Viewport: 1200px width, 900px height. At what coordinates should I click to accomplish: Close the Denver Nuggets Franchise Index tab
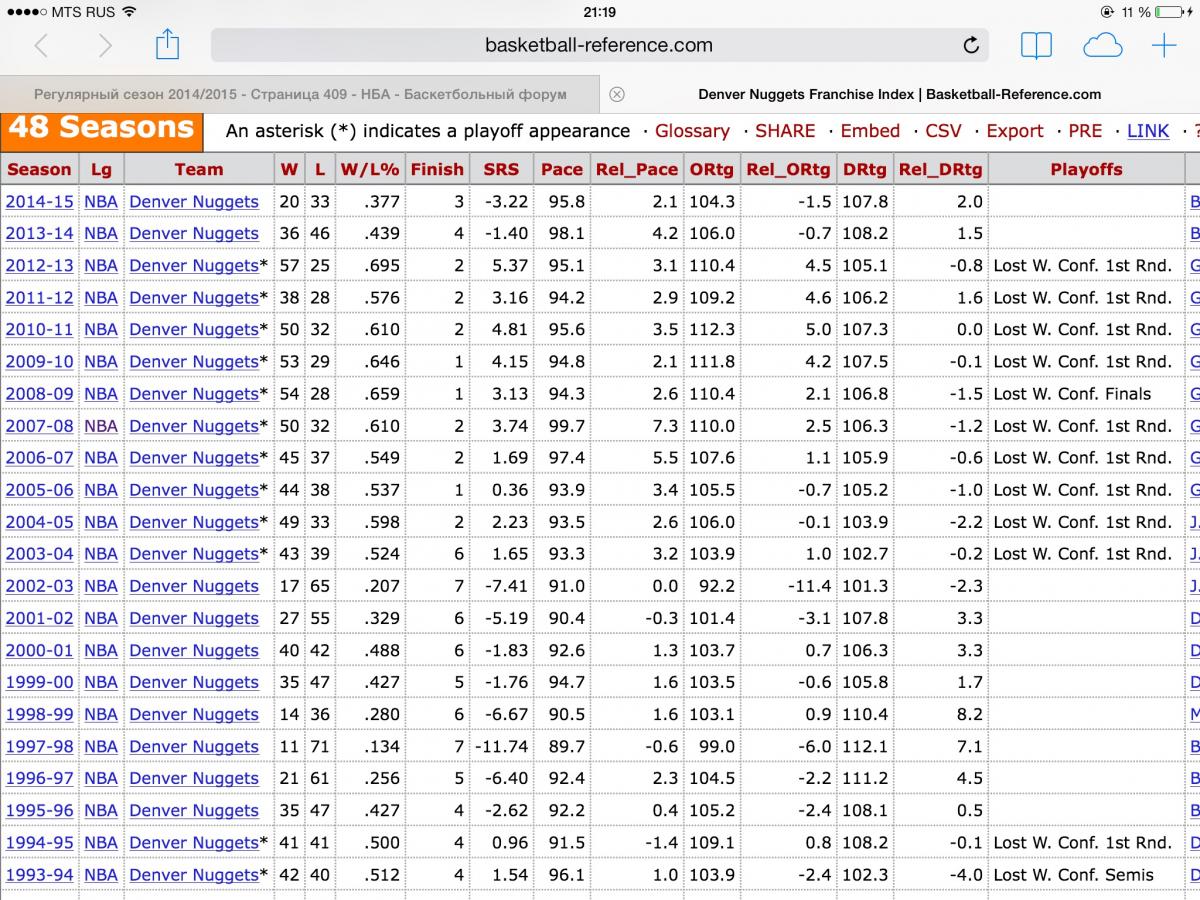[617, 94]
